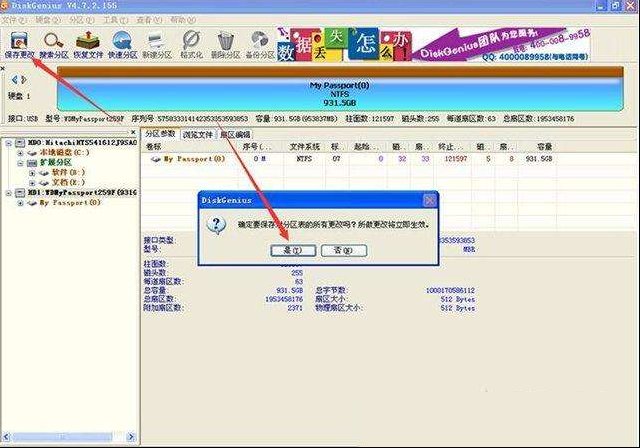Screen dimensions: 640x448
Task: Click the question mark icon in dialog
Action: click(216, 225)
